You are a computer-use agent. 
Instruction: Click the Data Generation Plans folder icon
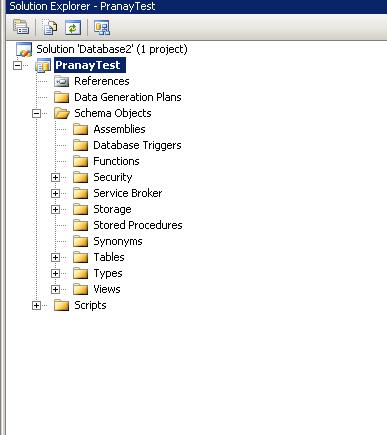61,97
